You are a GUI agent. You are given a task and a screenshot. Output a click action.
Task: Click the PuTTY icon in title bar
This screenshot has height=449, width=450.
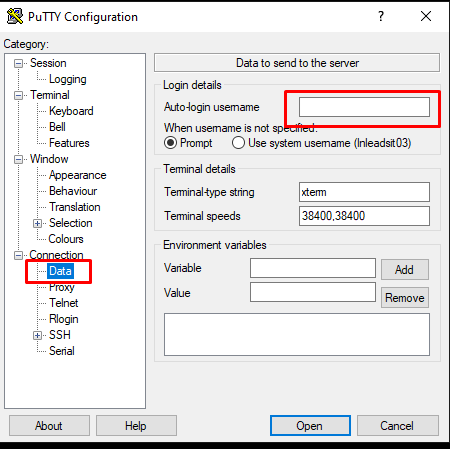15,16
